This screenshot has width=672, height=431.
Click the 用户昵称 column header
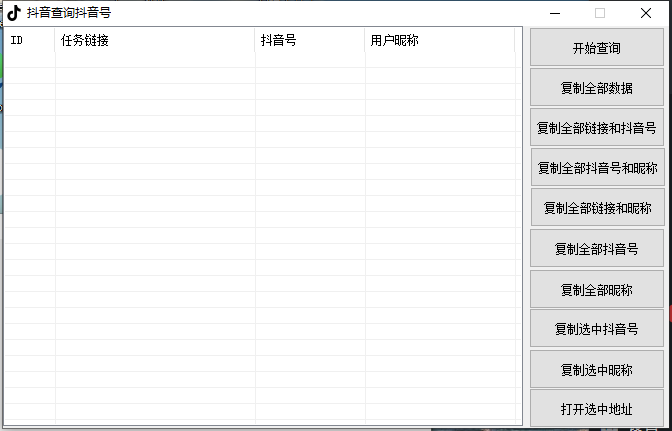[440, 41]
